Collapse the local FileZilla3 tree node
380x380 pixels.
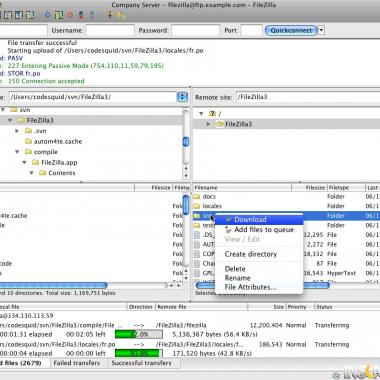[10, 120]
